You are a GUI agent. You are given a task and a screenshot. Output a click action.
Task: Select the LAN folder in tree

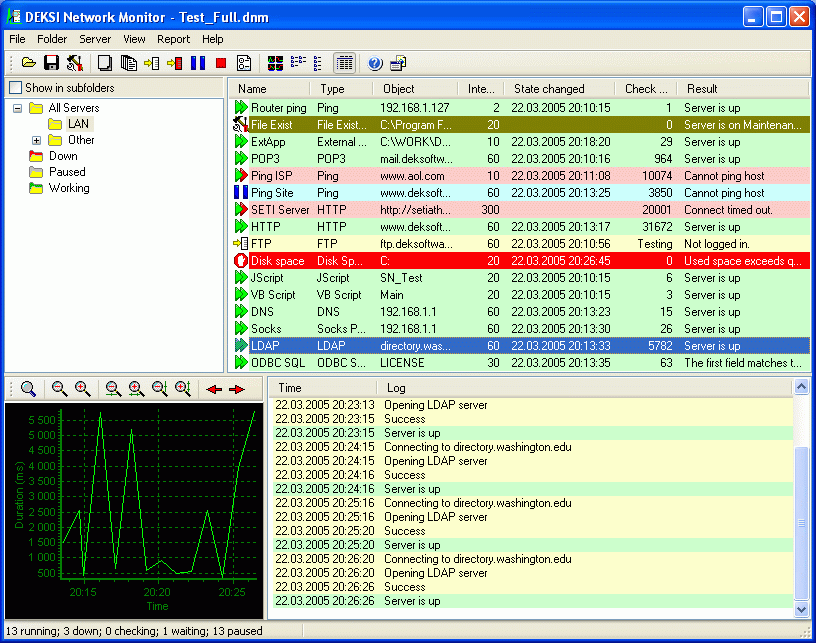(78, 124)
